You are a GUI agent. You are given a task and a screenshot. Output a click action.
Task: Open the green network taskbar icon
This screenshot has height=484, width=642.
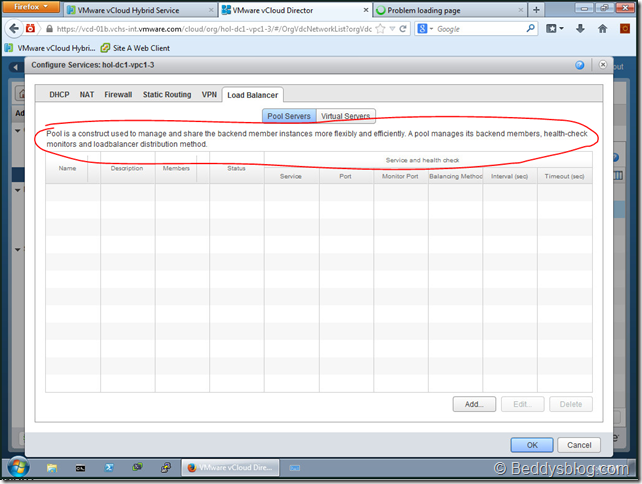(138, 467)
